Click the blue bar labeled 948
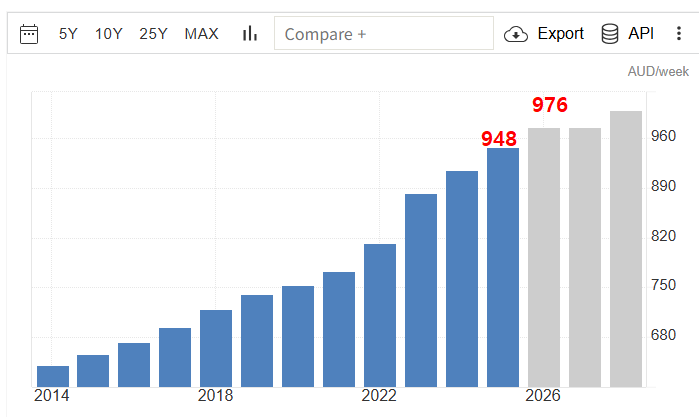 point(503,267)
